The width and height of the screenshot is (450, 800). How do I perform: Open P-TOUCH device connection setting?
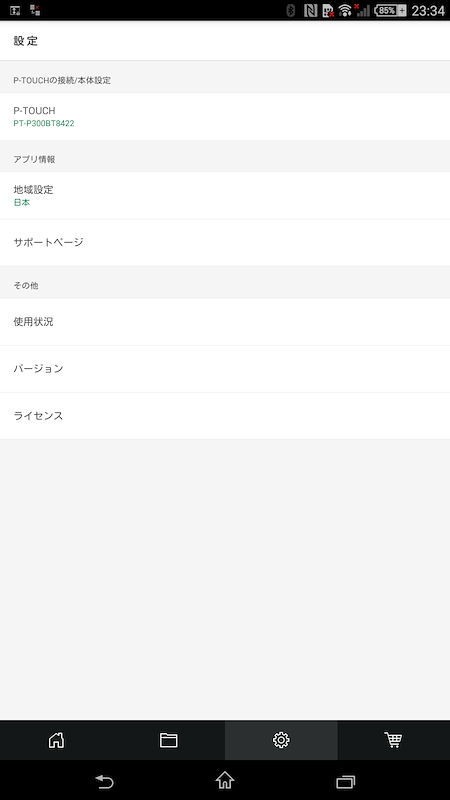[225, 116]
